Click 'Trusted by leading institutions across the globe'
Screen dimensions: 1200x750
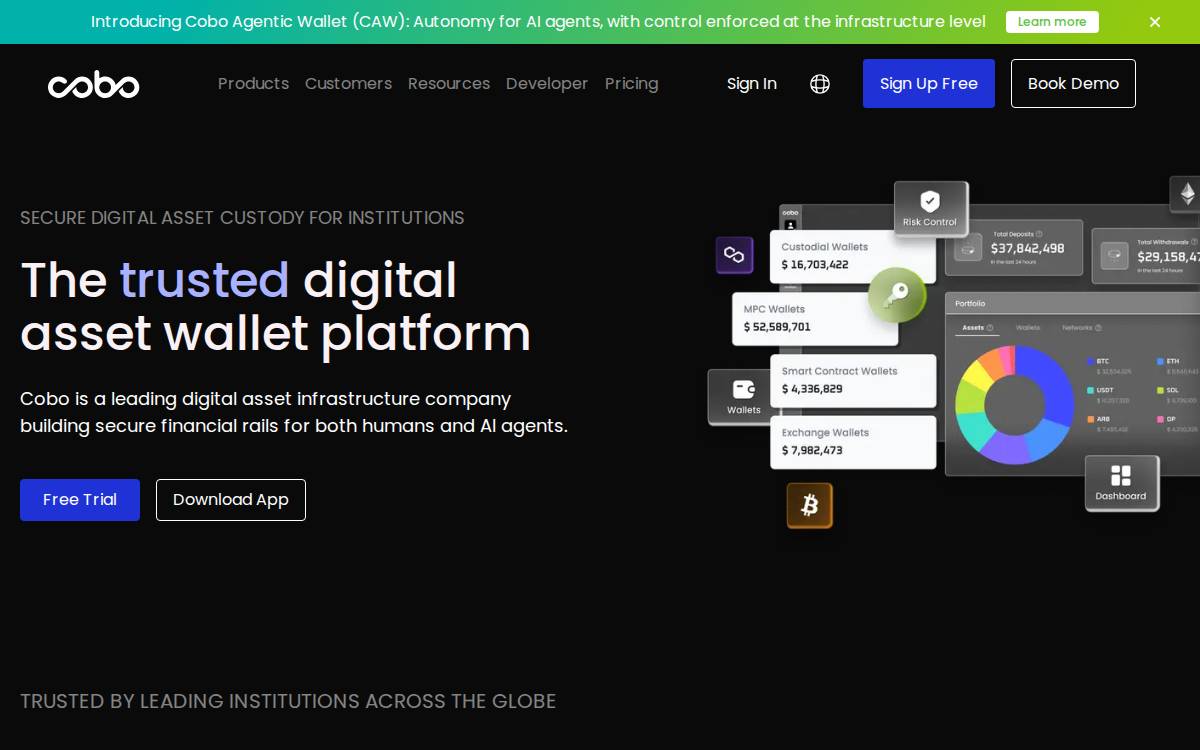tap(288, 702)
